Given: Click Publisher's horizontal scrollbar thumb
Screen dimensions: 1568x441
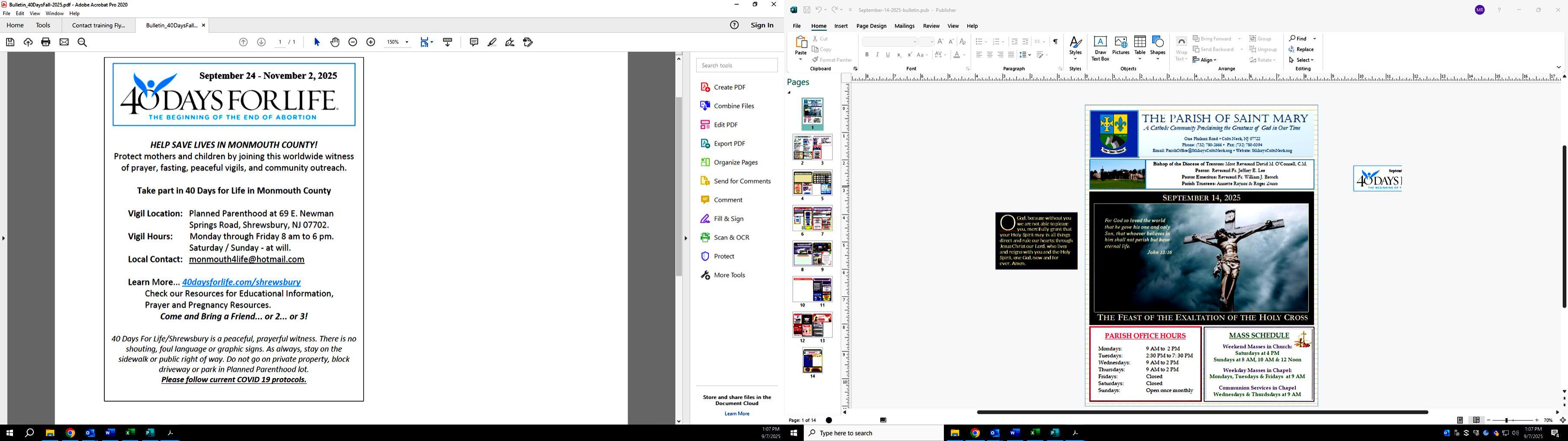Looking at the screenshot, I should (x=1202, y=412).
